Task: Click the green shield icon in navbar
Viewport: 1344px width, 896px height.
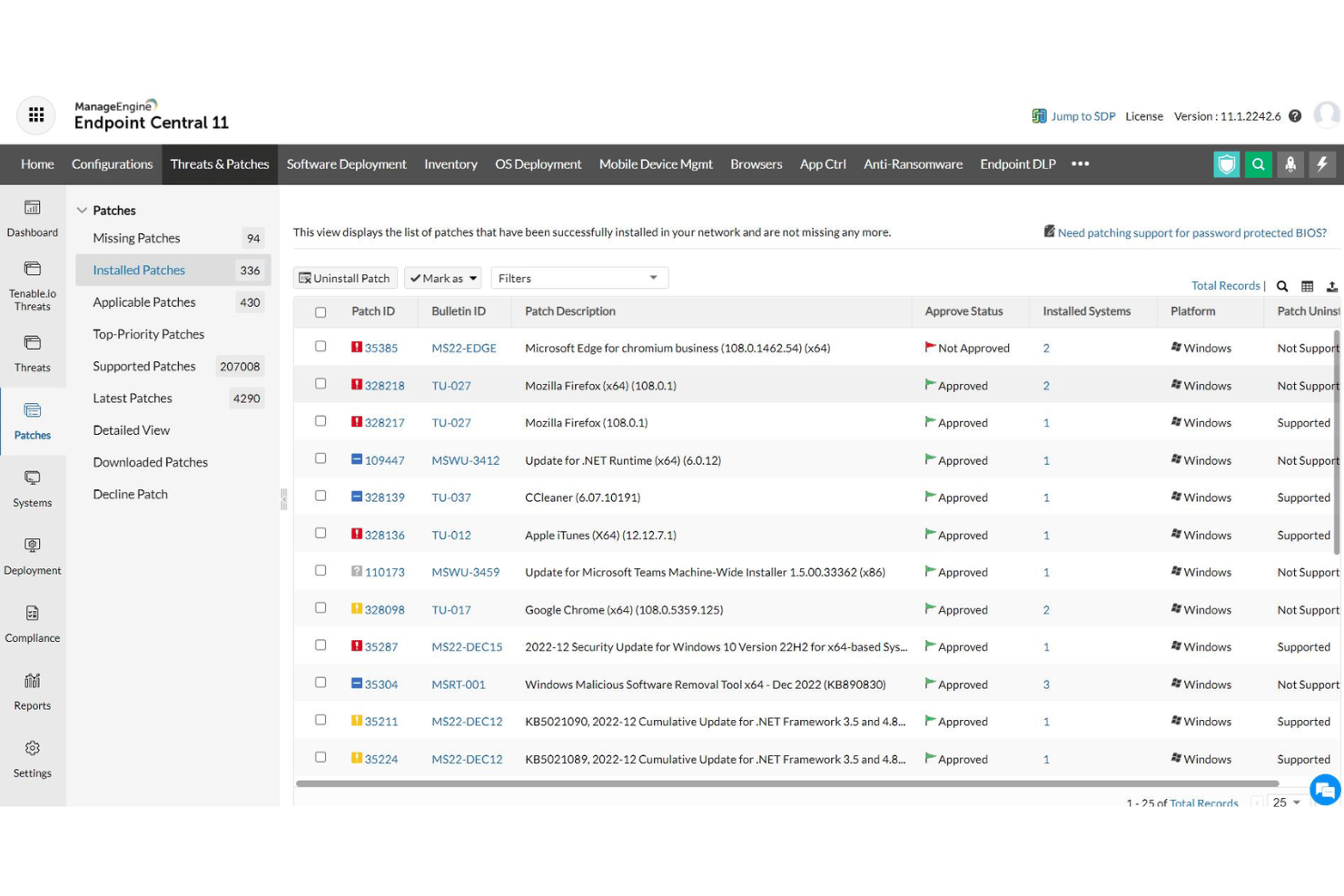Action: click(x=1227, y=164)
